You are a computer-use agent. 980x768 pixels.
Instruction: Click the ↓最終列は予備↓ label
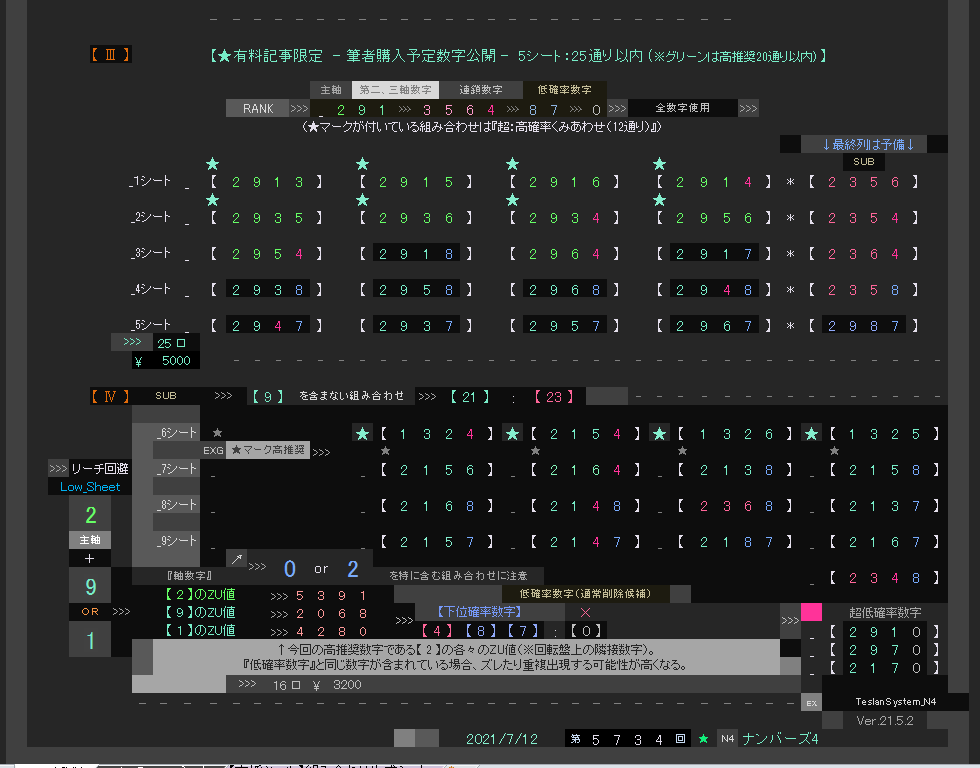pos(868,144)
